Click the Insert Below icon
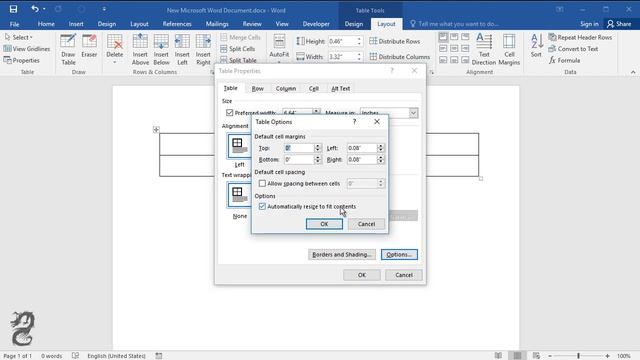Viewport: 640px width, 360px height. (161, 49)
